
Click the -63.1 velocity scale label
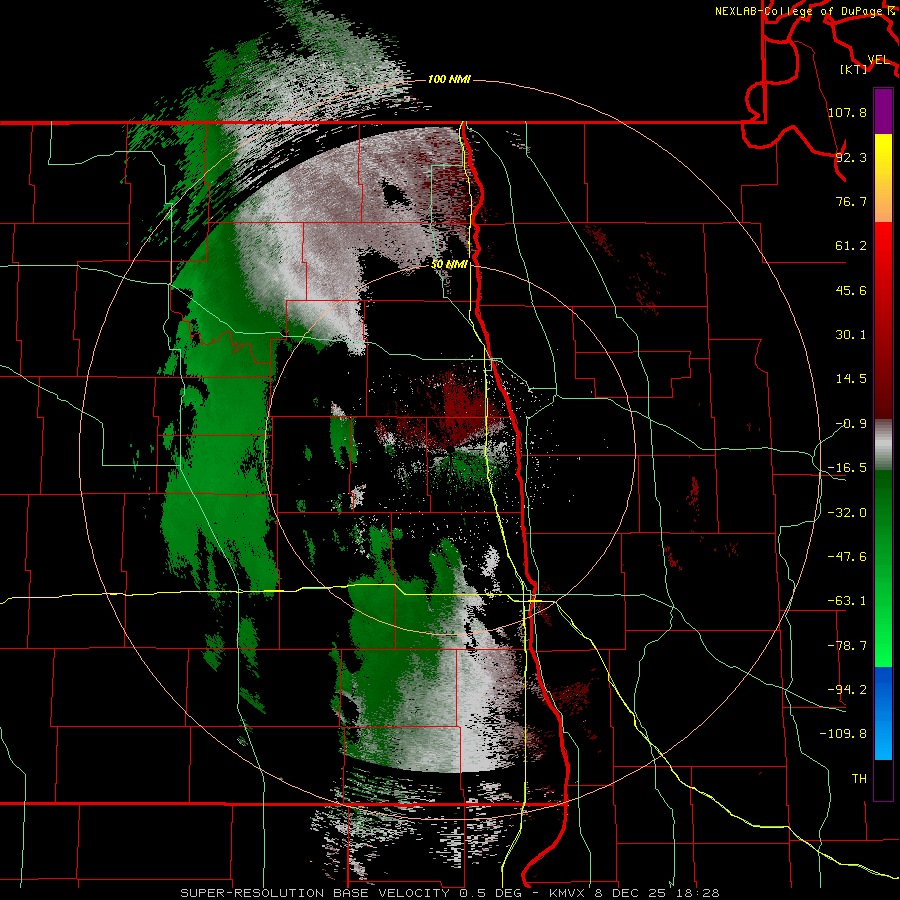[847, 601]
